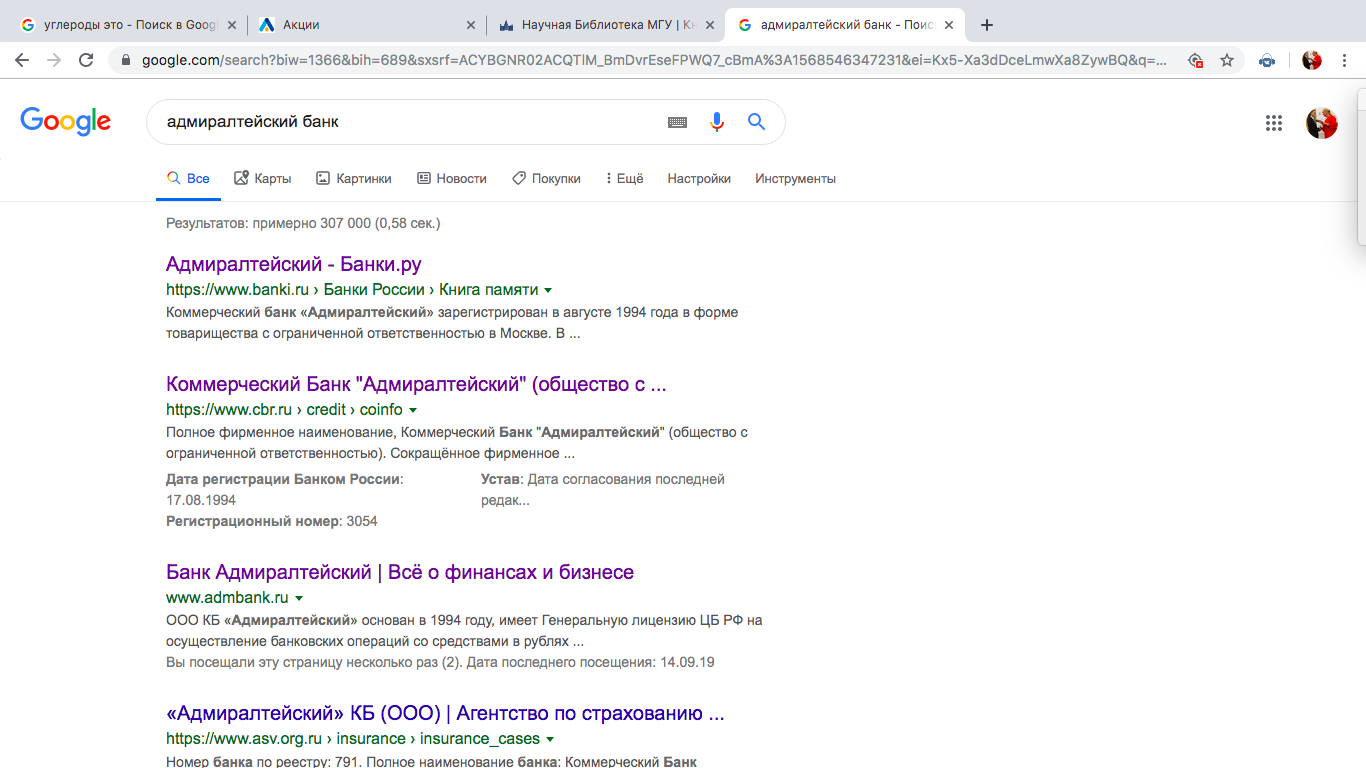The width and height of the screenshot is (1366, 768).
Task: Open 'Покупки' search results
Action: (546, 178)
